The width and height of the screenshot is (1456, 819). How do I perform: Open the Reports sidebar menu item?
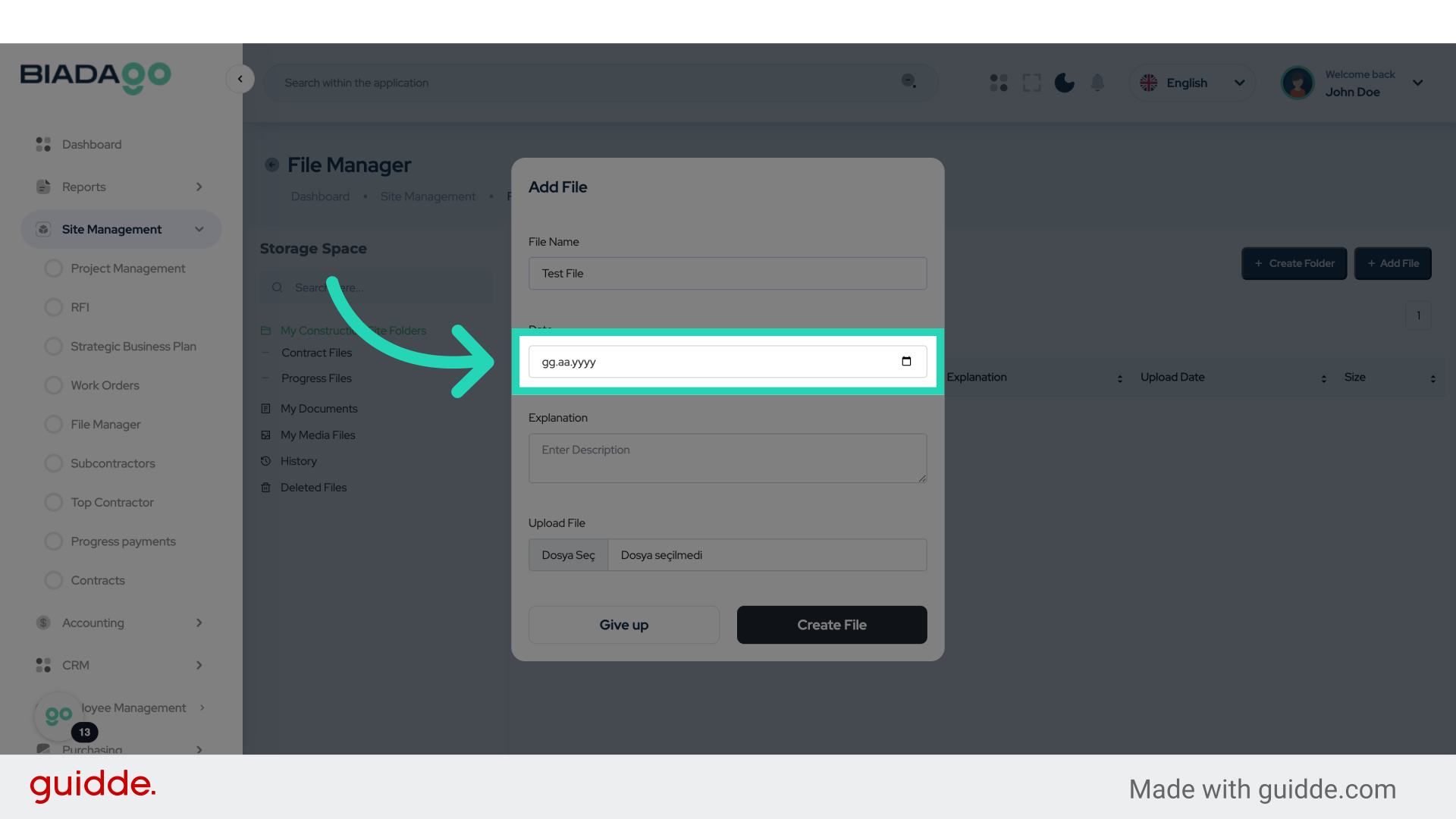click(84, 187)
